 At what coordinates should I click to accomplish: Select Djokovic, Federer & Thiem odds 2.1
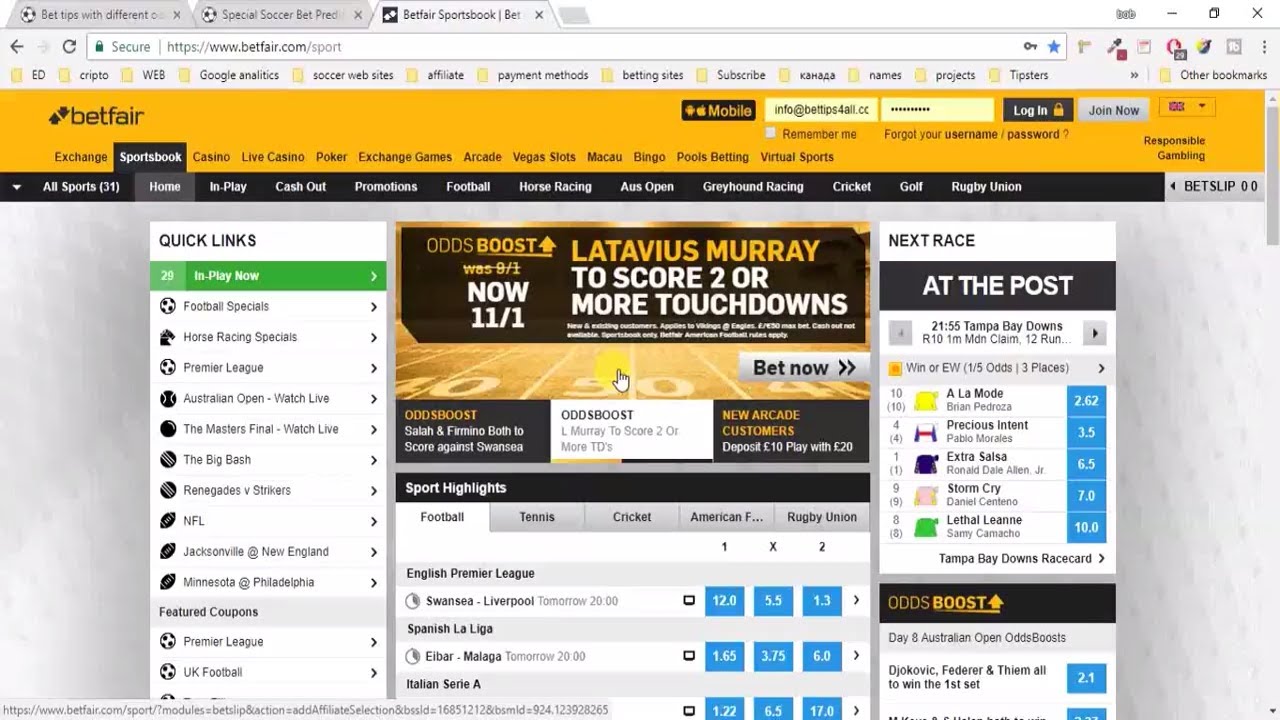tap(1086, 678)
